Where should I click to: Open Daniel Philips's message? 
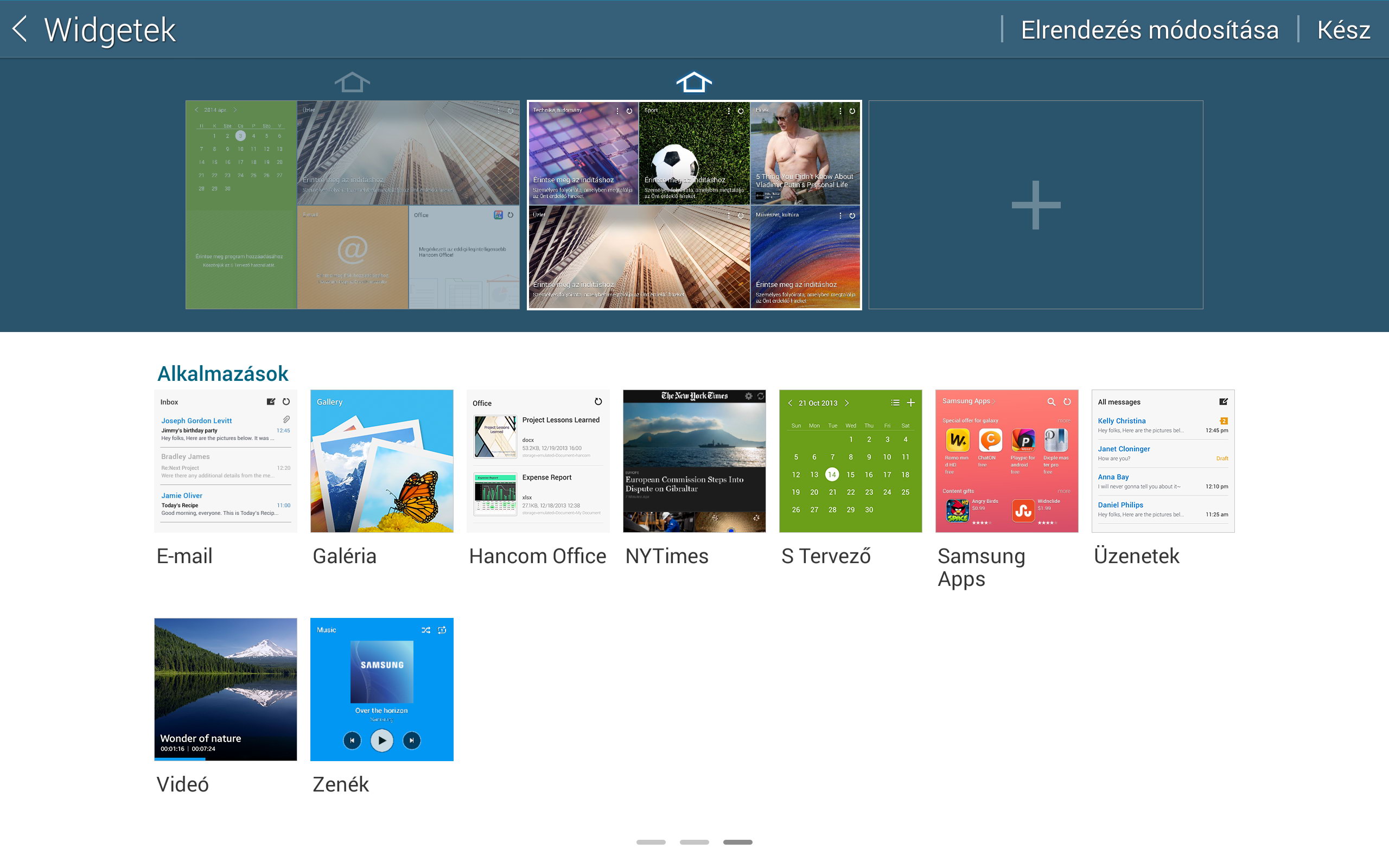[1163, 510]
